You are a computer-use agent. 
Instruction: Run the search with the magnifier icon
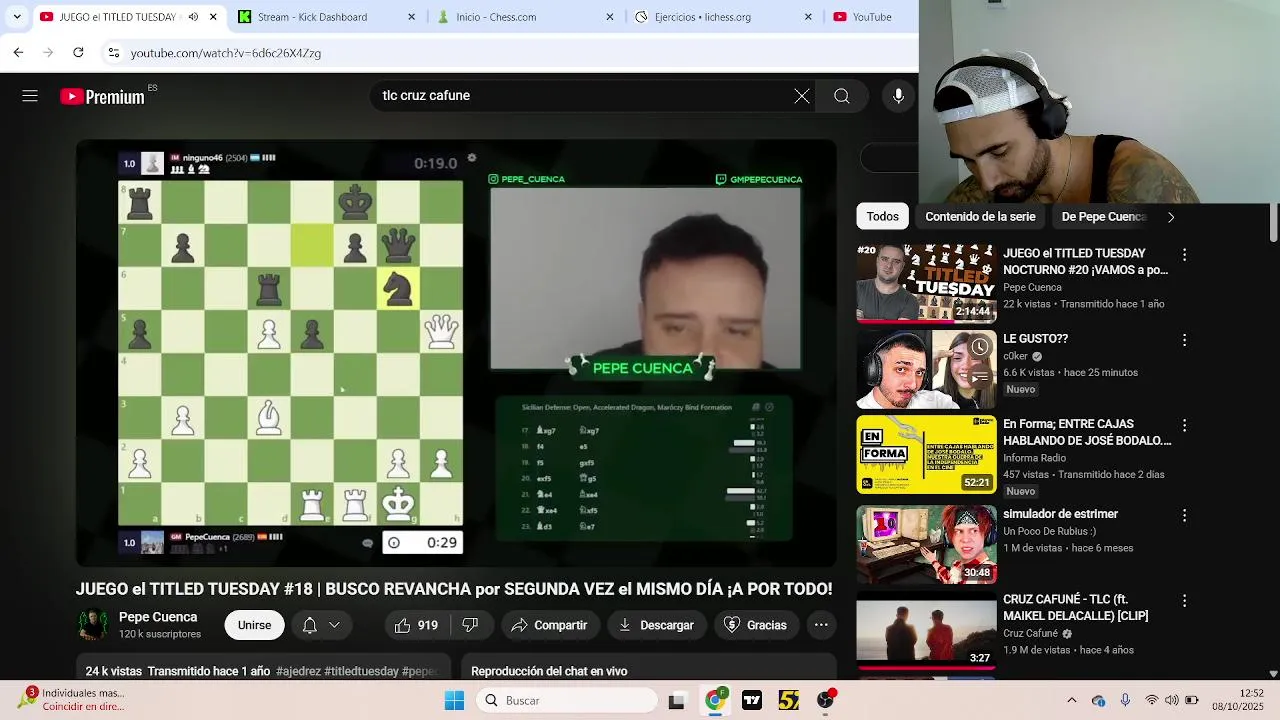click(842, 96)
